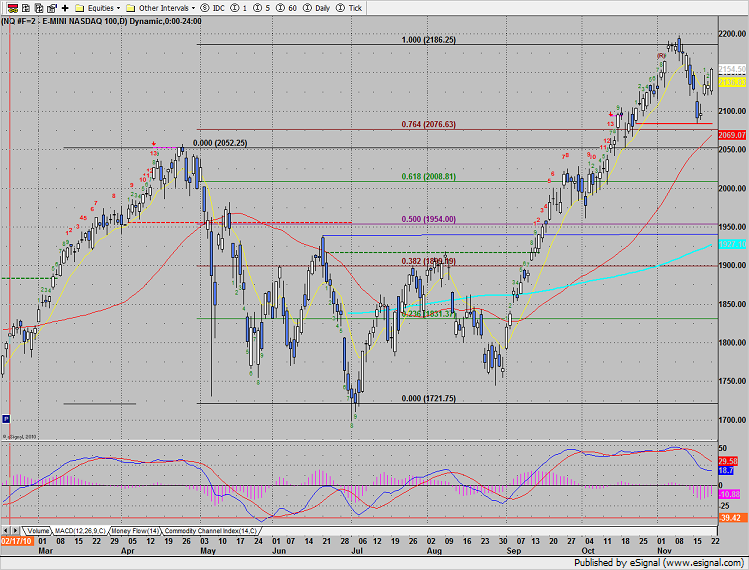The image size is (749, 570).
Task: Click the third toolbar stacked window icon
Action: pos(39,8)
